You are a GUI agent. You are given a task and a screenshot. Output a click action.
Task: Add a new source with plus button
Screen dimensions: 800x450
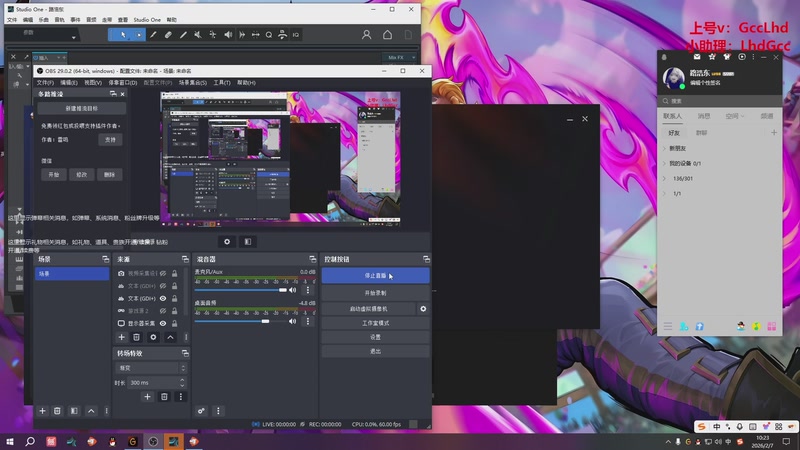point(121,337)
